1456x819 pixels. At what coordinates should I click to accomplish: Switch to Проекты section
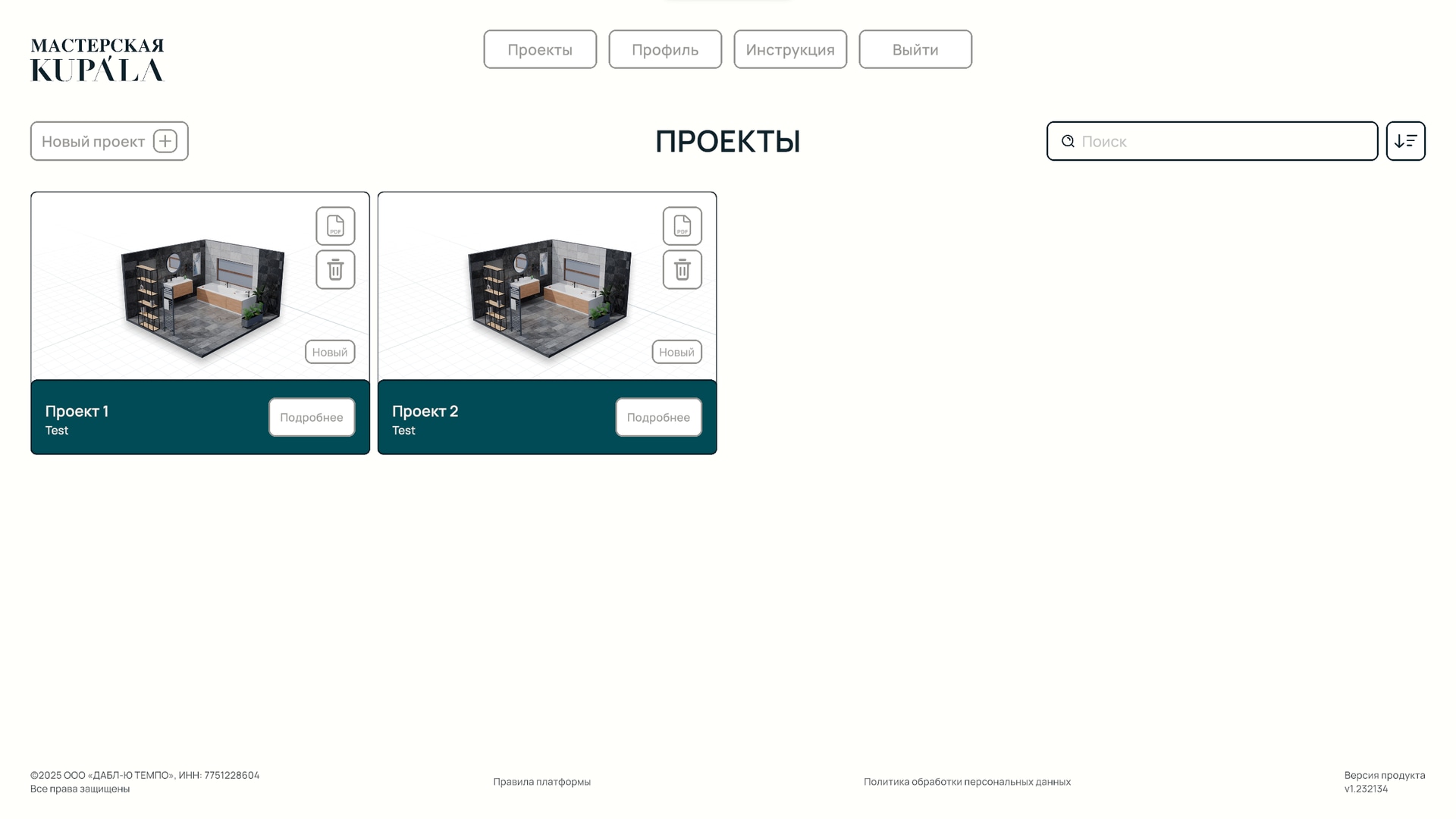coord(540,49)
